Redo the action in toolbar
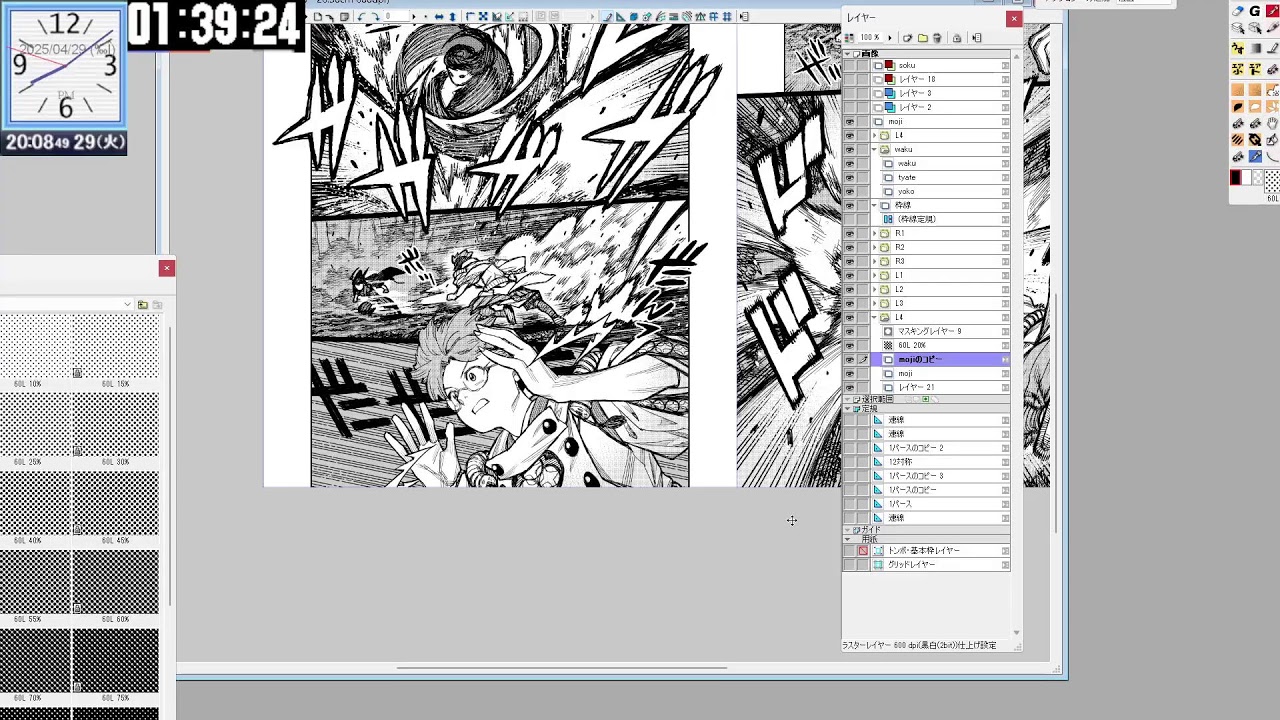This screenshot has width=1280, height=720. (x=375, y=17)
